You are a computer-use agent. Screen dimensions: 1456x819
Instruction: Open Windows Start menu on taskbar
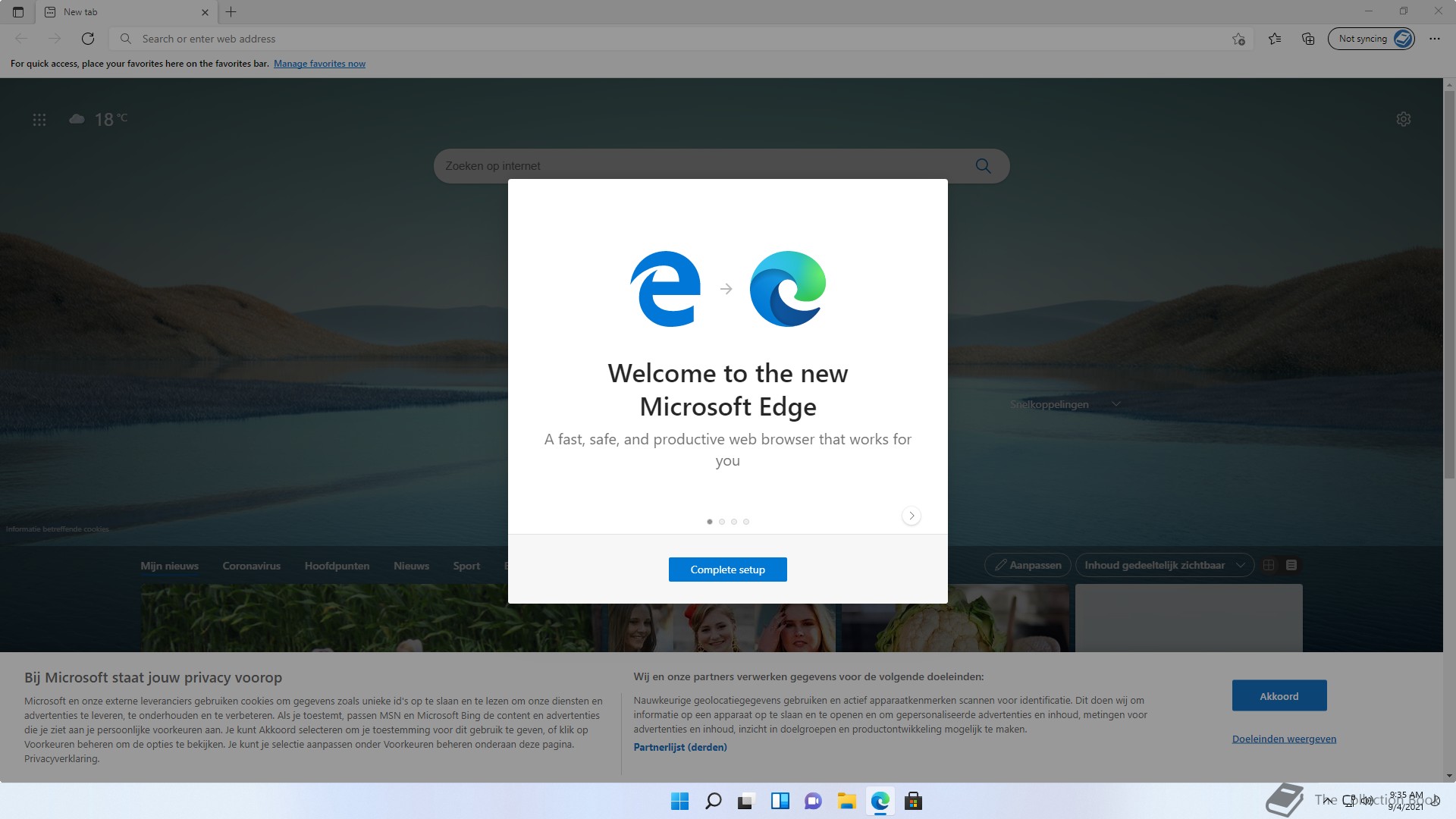click(680, 801)
